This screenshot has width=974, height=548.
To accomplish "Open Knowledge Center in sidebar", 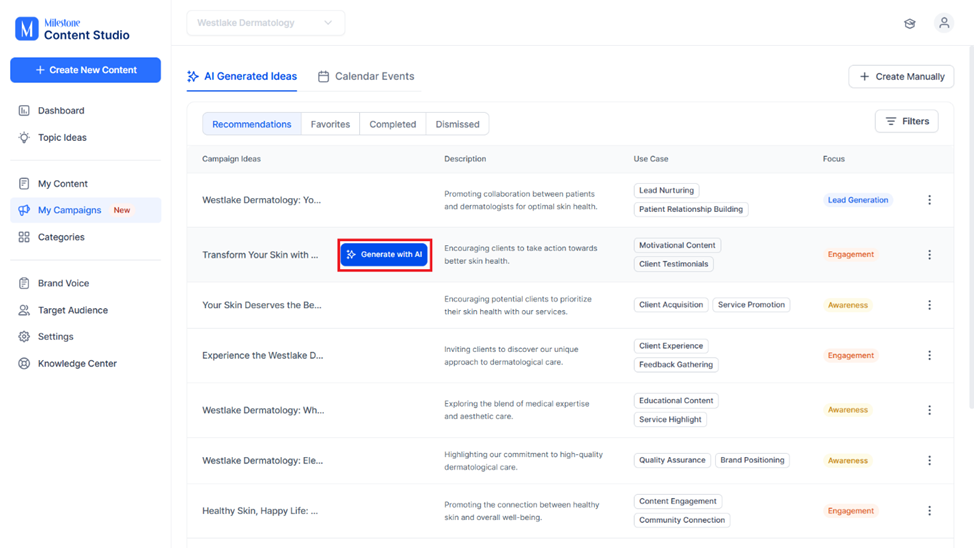I will (85, 363).
